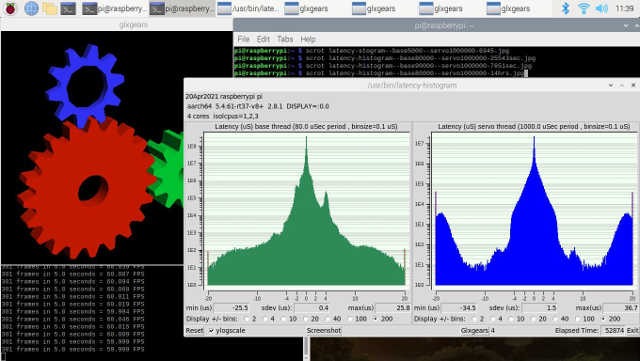Image resolution: width=640 pixels, height=361 pixels.
Task: Select the 2 bins option for base thread
Action: click(247, 319)
